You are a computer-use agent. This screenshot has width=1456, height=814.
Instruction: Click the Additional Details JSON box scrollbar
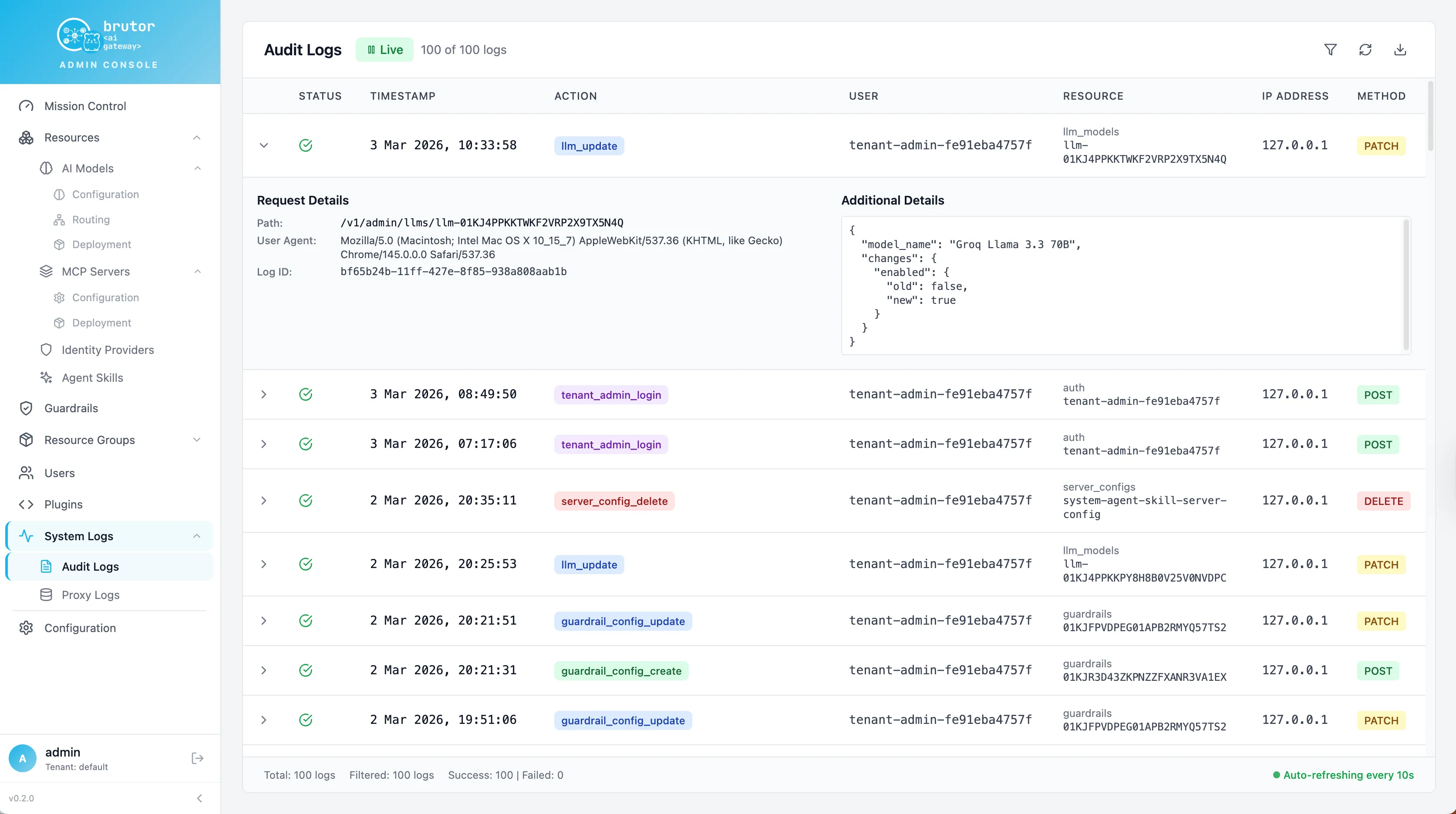coord(1405,285)
